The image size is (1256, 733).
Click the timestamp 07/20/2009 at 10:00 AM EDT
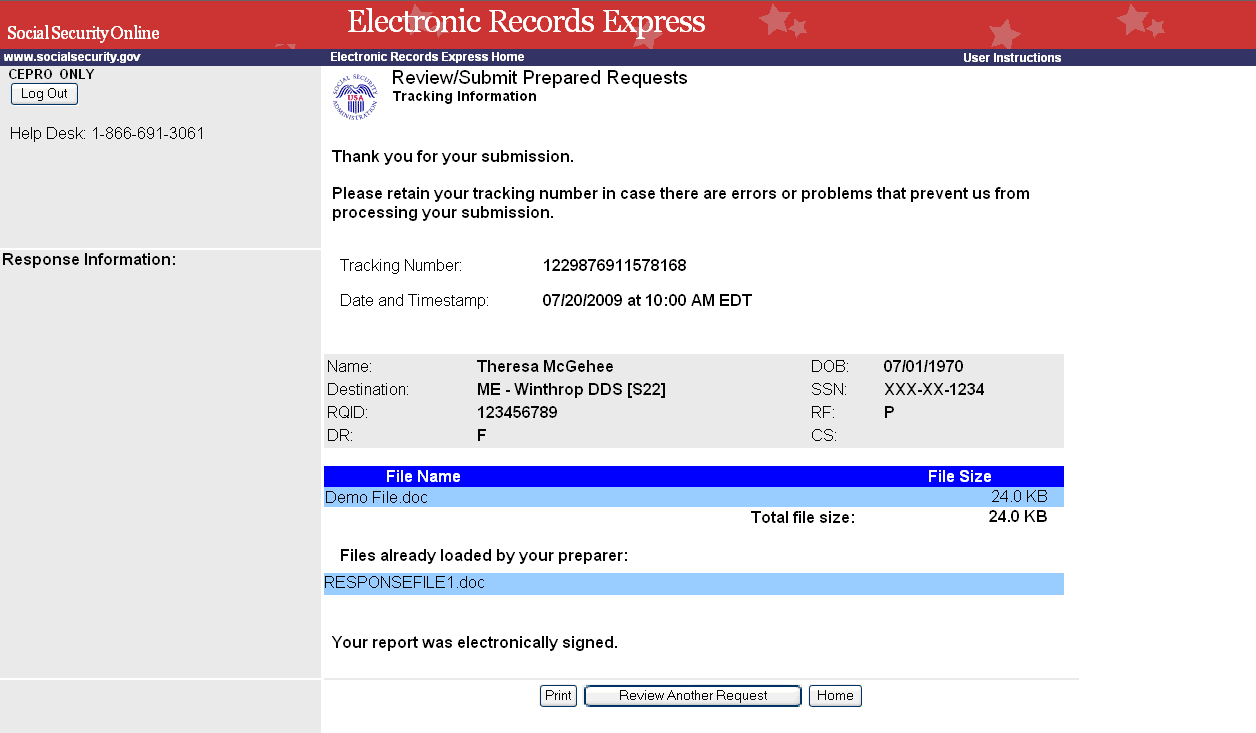click(x=647, y=300)
